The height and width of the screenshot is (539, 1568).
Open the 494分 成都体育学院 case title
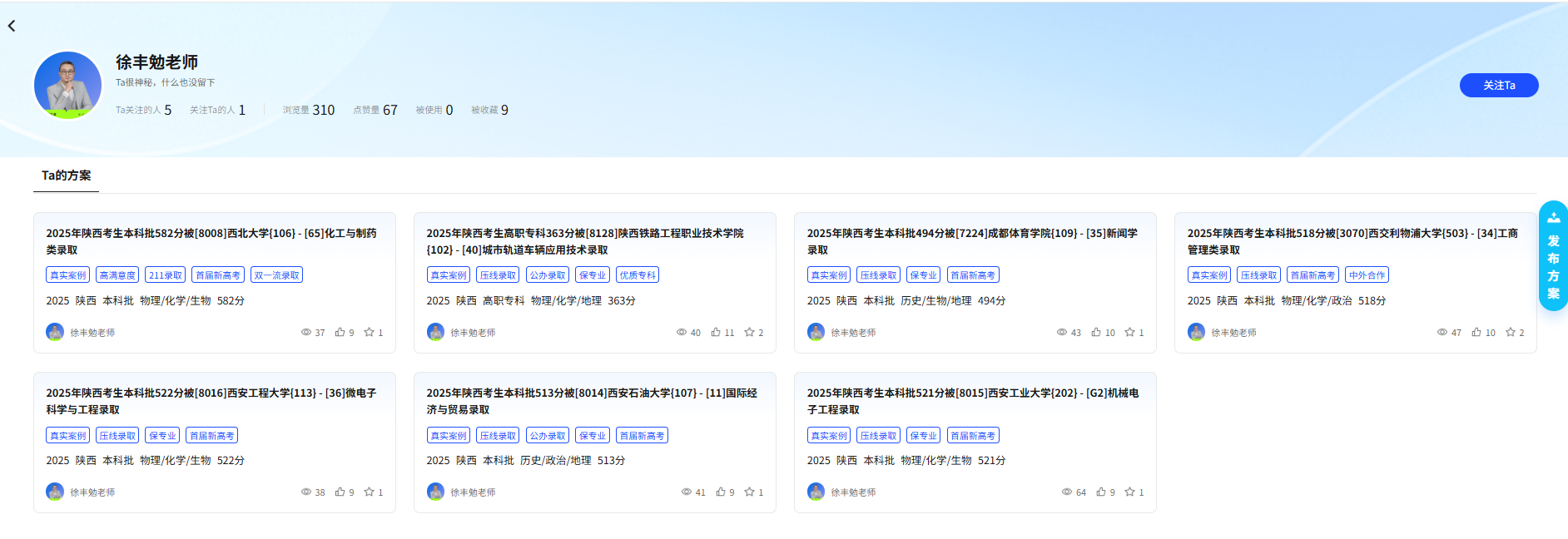(972, 241)
